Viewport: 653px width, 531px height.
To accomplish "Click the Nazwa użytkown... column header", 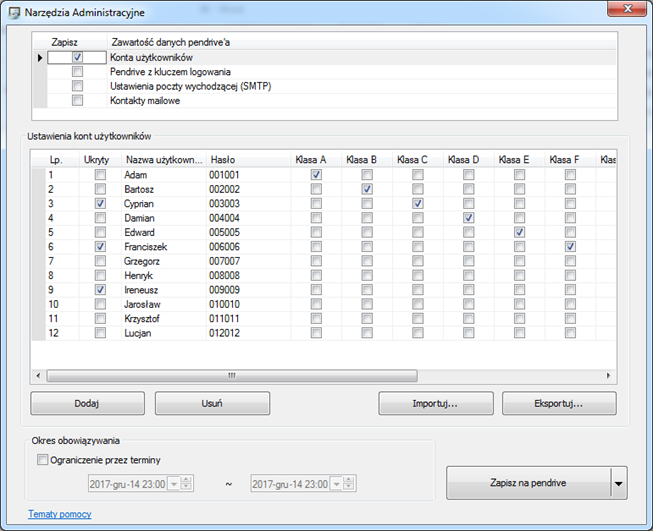I will [164, 160].
